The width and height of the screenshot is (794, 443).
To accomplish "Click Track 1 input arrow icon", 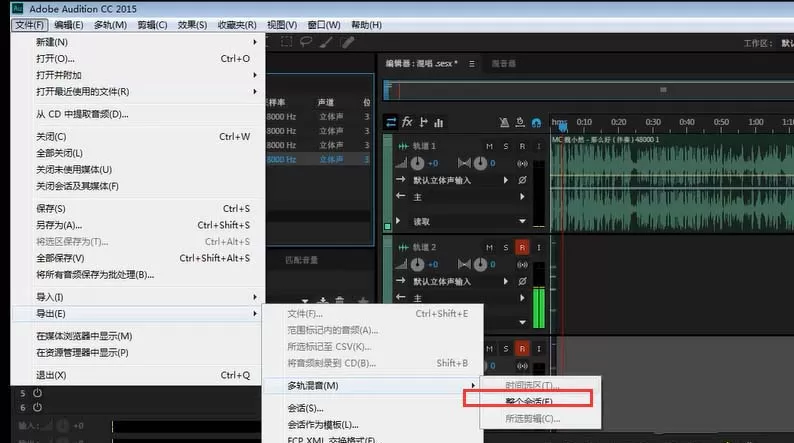I will (x=401, y=179).
